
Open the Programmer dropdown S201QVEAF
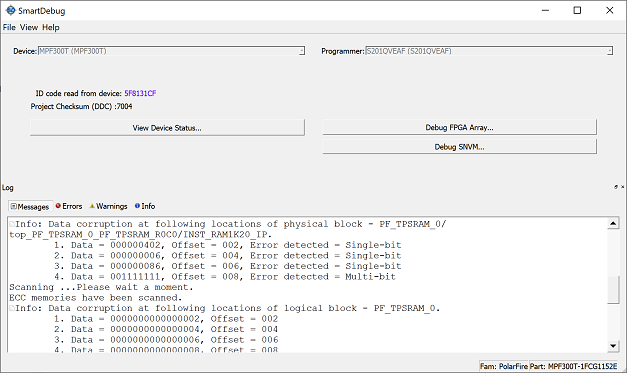(x=489, y=51)
